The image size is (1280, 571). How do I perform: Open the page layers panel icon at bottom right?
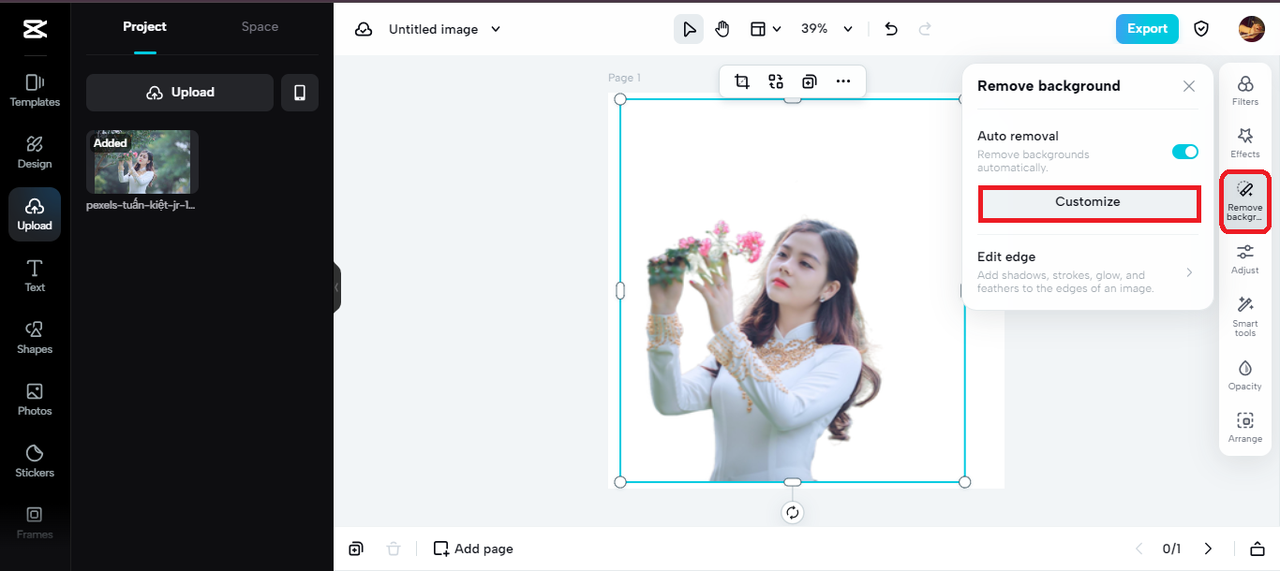(1257, 549)
